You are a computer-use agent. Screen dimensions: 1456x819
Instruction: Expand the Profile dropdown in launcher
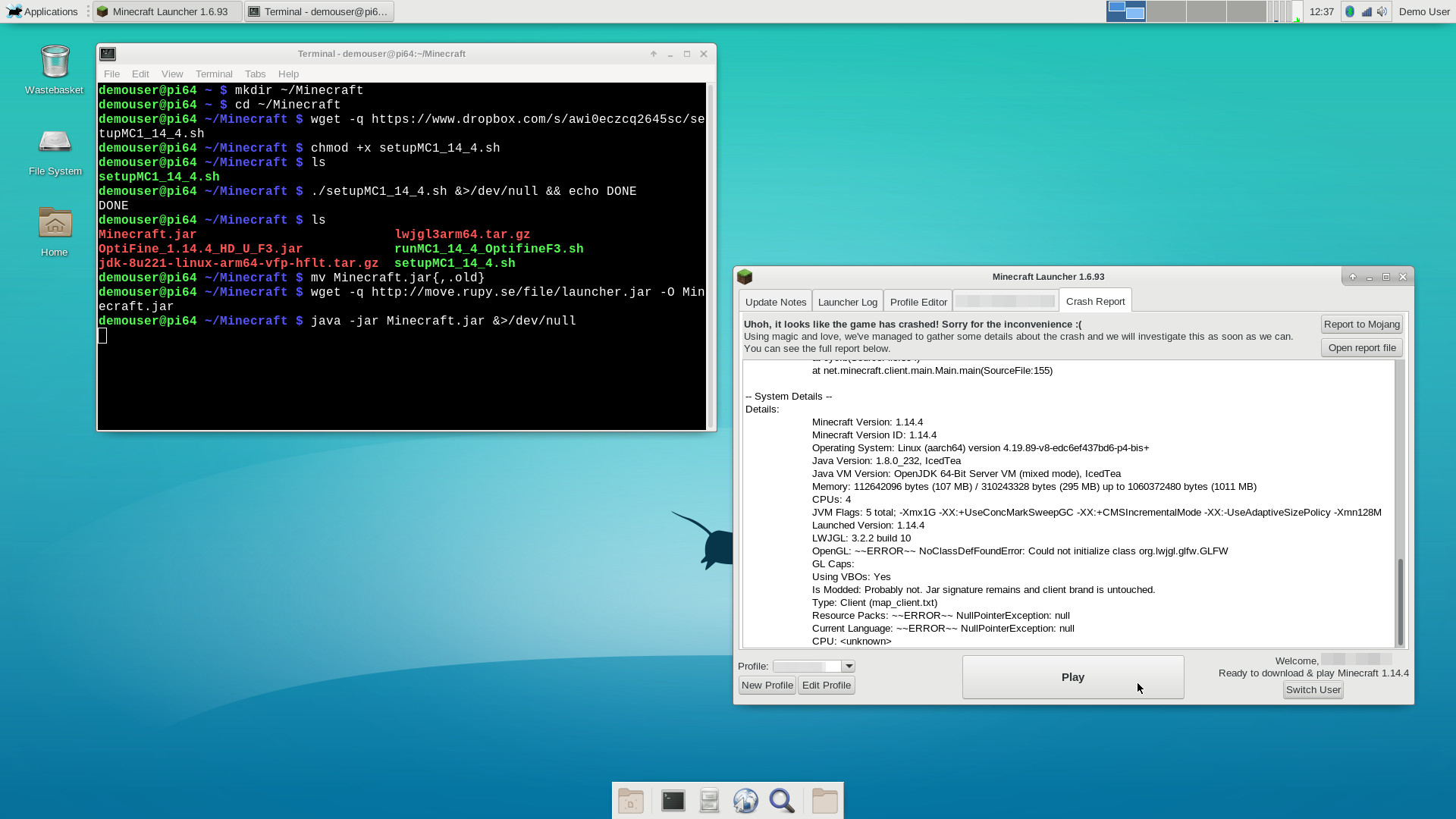[849, 667]
